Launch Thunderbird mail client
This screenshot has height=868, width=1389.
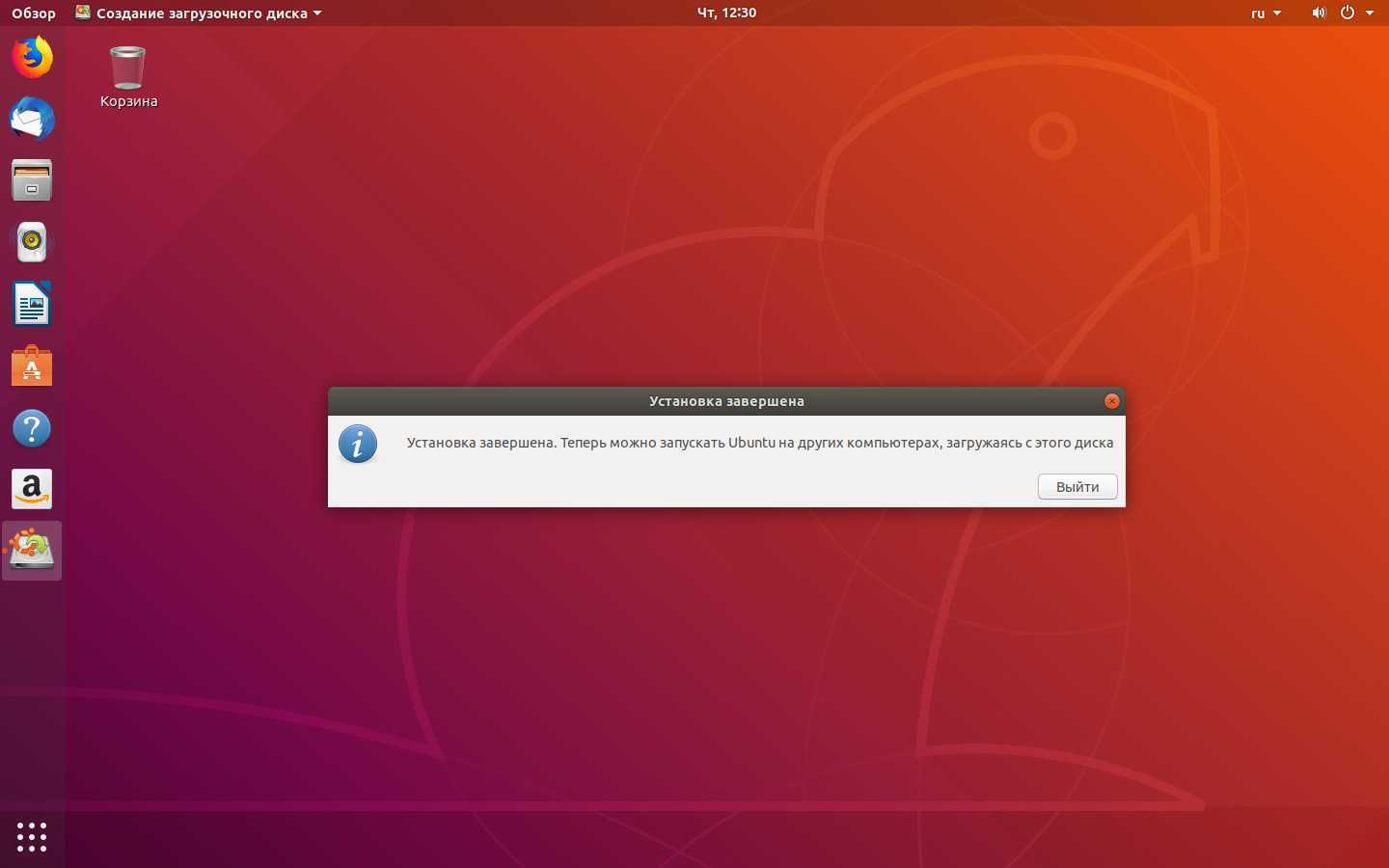32,119
